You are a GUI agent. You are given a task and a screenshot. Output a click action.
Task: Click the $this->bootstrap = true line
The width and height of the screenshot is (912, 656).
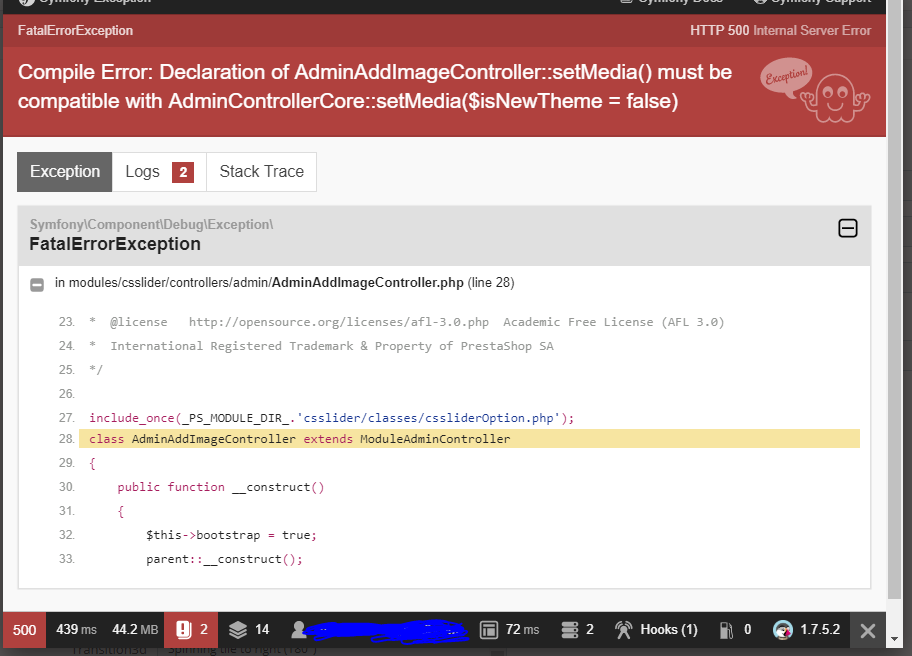coord(231,535)
